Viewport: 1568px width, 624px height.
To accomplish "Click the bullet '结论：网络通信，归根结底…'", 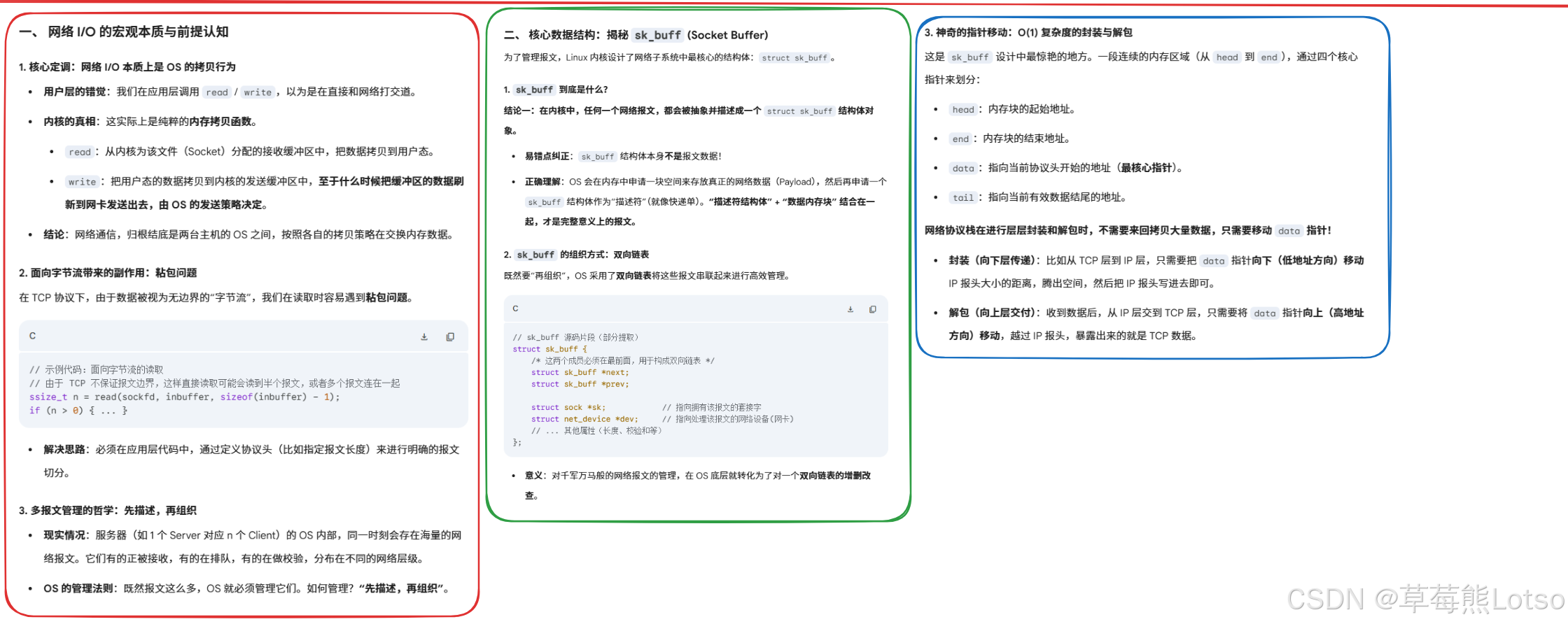I will coord(250,234).
